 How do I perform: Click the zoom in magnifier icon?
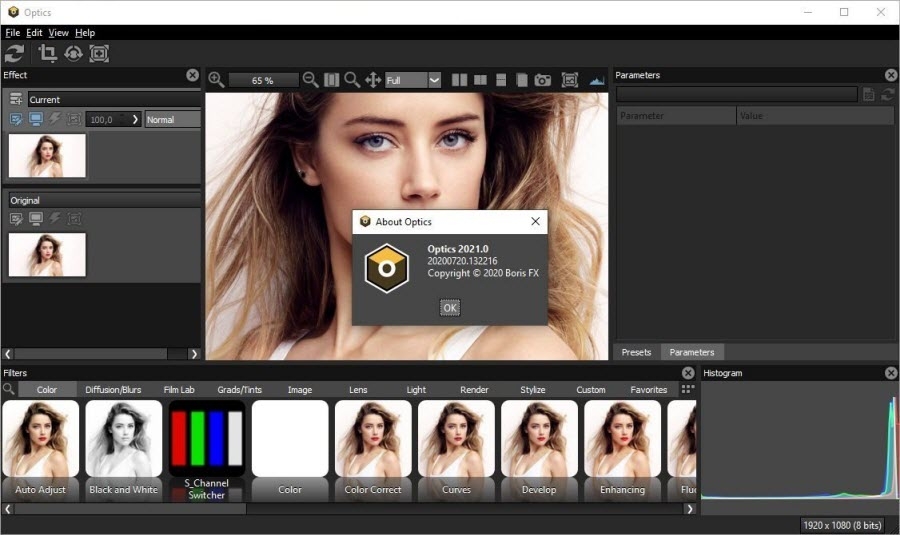click(216, 80)
